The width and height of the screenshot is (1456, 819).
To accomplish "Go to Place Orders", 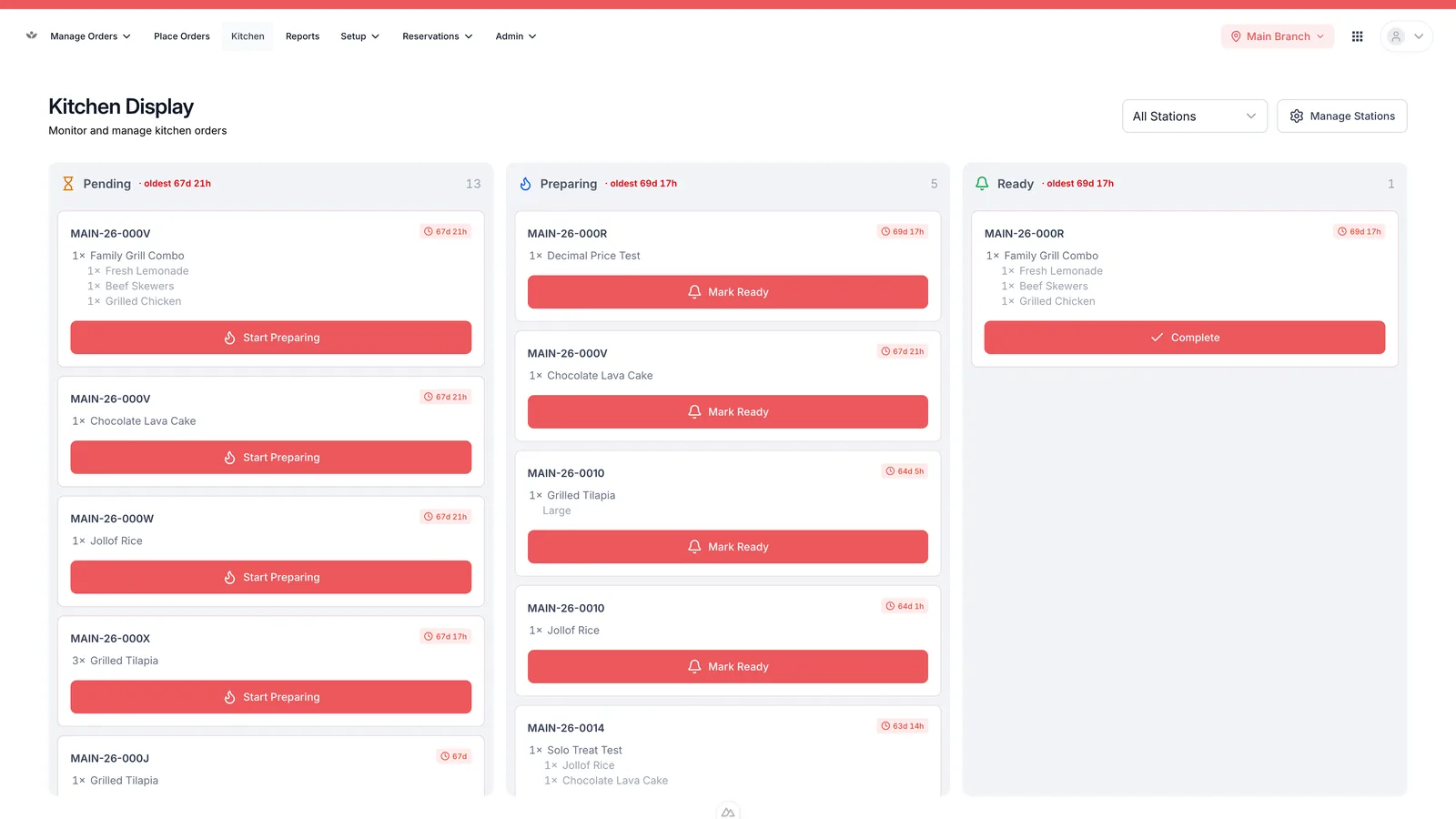I will point(182,36).
